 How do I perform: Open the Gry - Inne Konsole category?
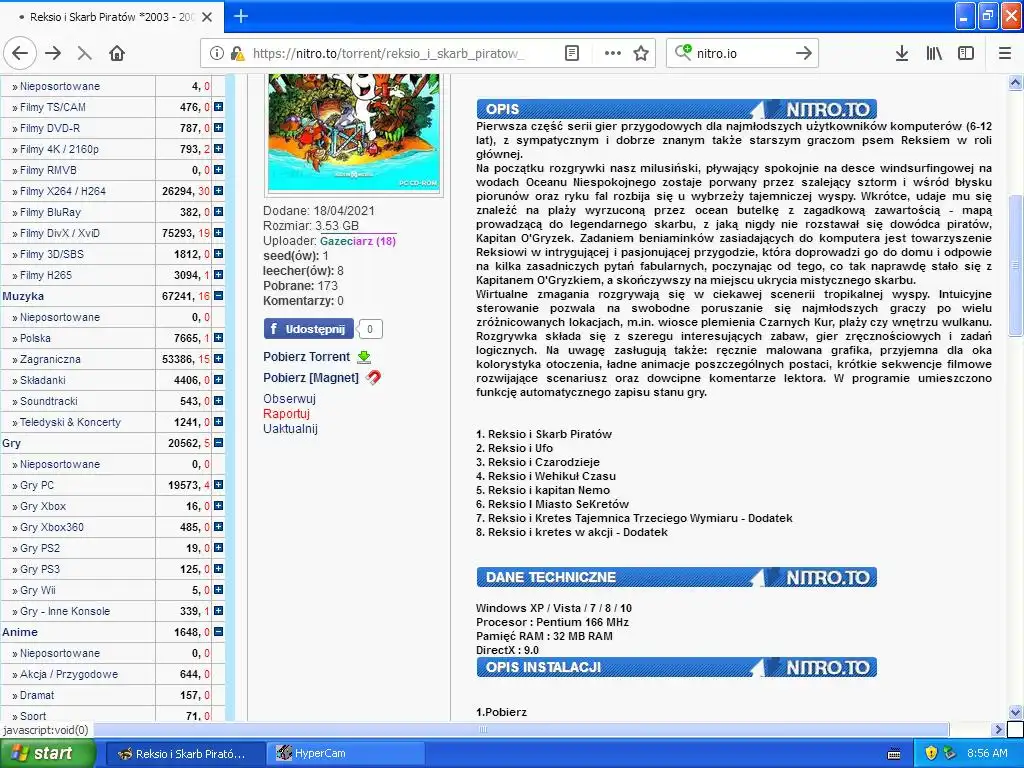65,611
